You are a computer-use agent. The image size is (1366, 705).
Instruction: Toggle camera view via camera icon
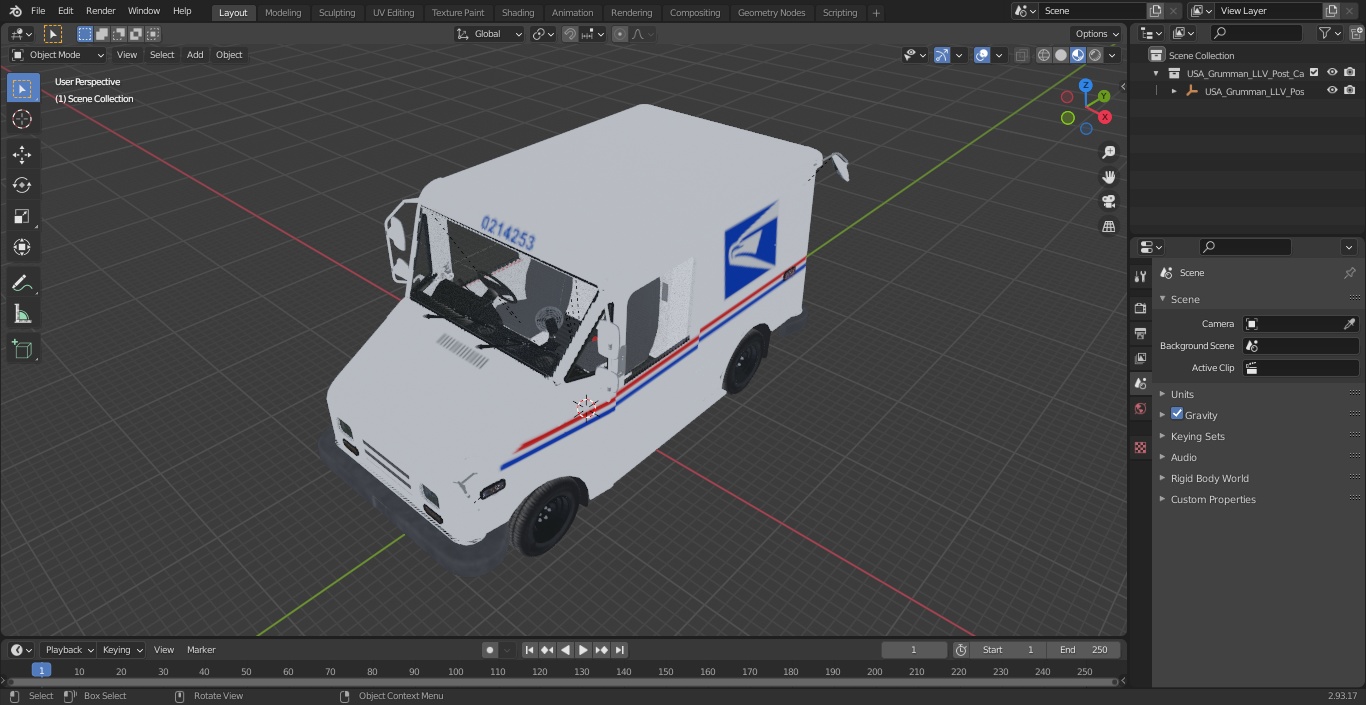tap(1109, 202)
